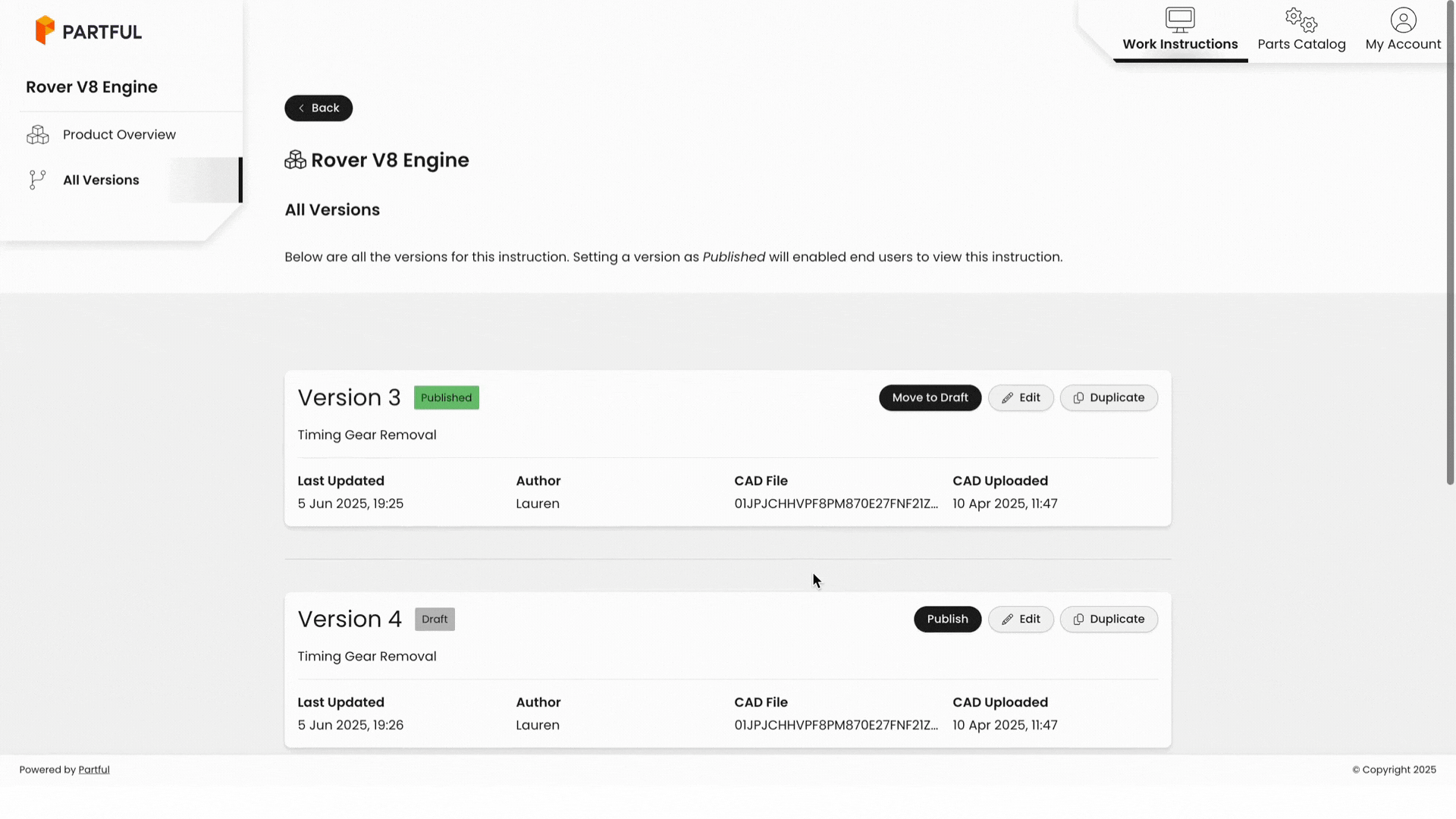The width and height of the screenshot is (1456, 819).
Task: Go back using the Back button
Action: (x=318, y=108)
